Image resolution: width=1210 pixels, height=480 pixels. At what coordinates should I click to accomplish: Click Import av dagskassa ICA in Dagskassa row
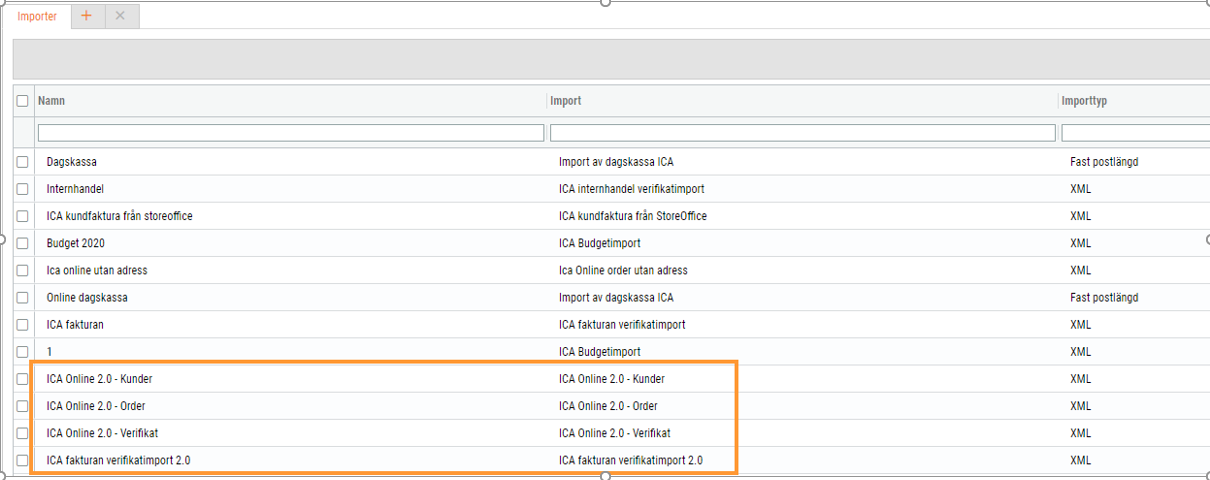[616, 162]
